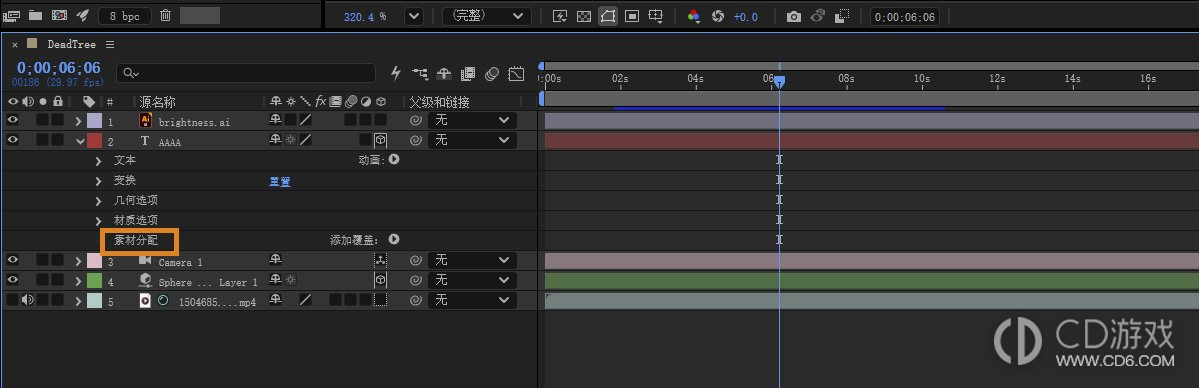The image size is (1199, 388).
Task: Click the 重置 reset link
Action: [x=280, y=181]
